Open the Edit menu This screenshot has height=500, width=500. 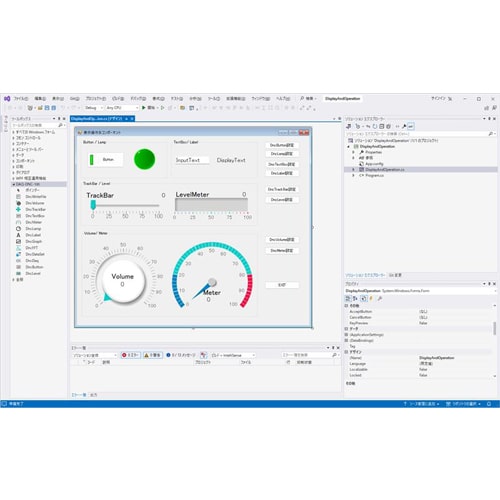coord(40,99)
